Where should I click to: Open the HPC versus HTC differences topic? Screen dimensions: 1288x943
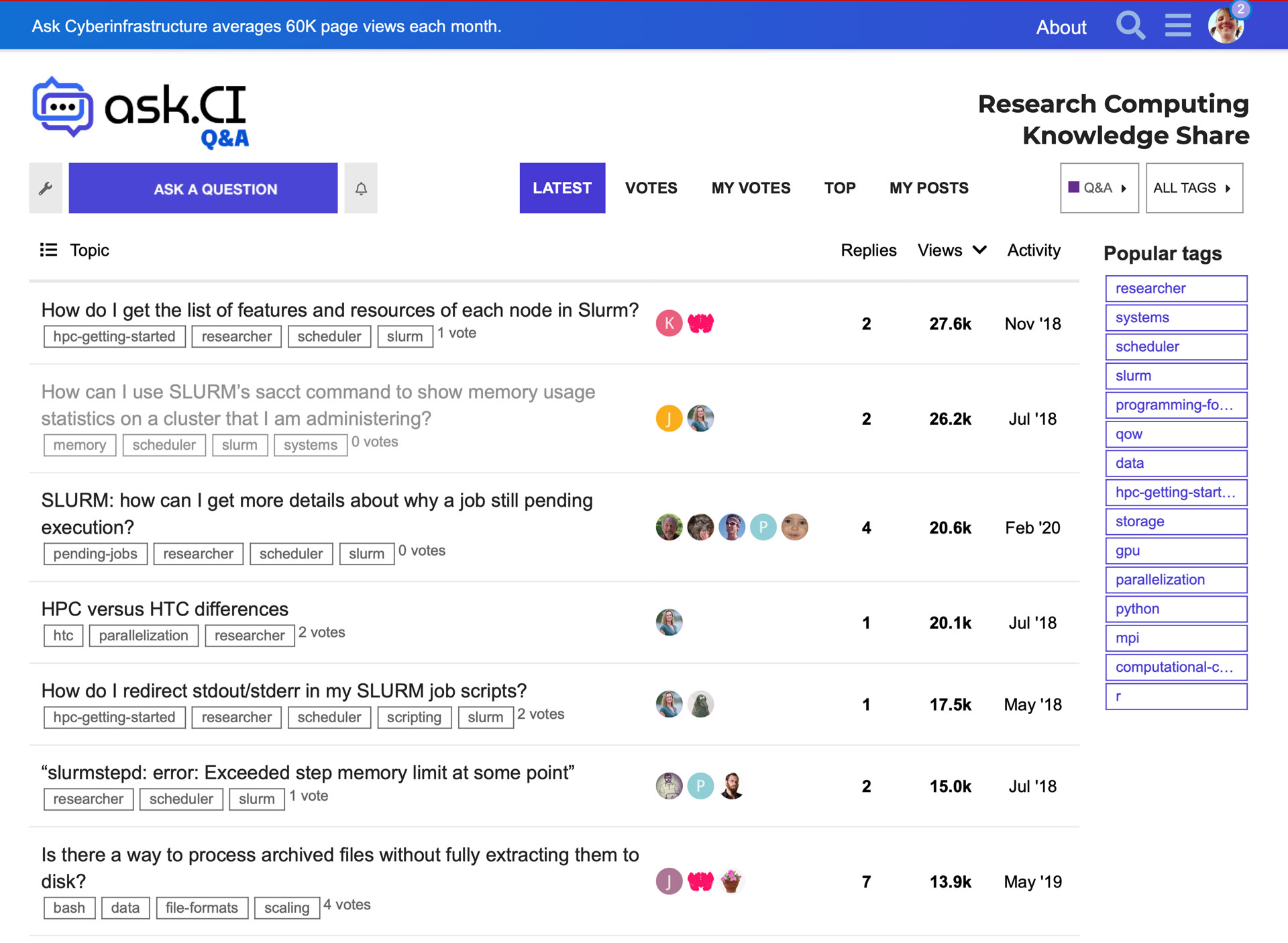[165, 609]
